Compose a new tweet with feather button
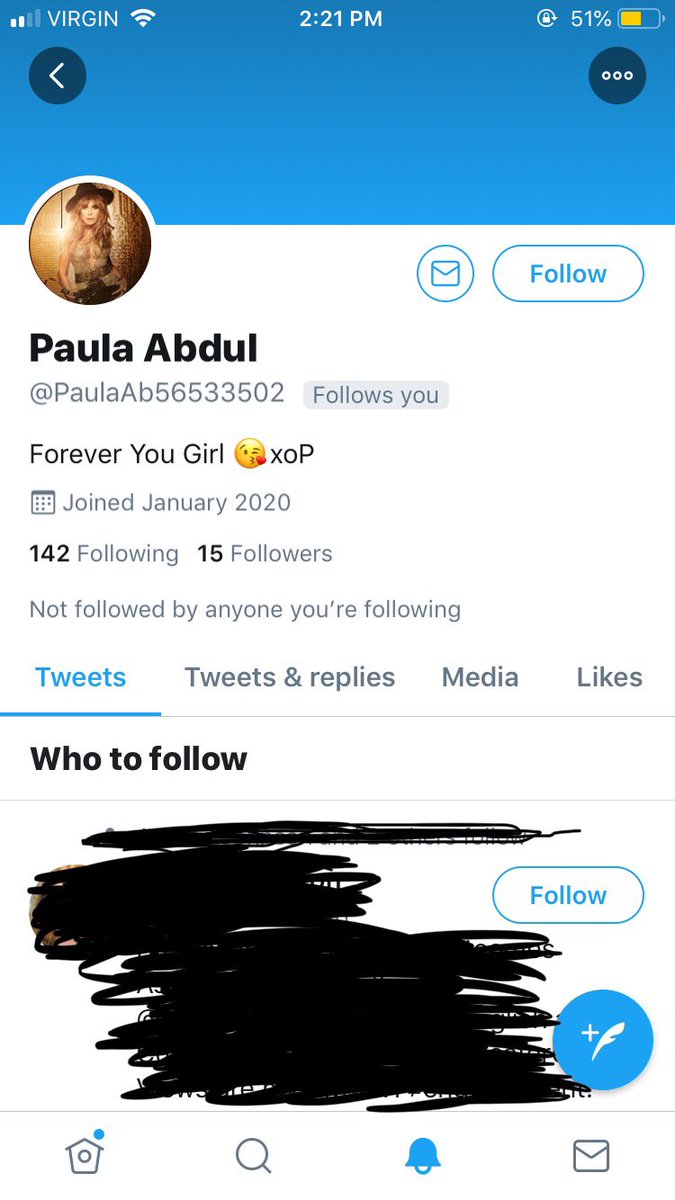The image size is (675, 1200). pos(603,1040)
